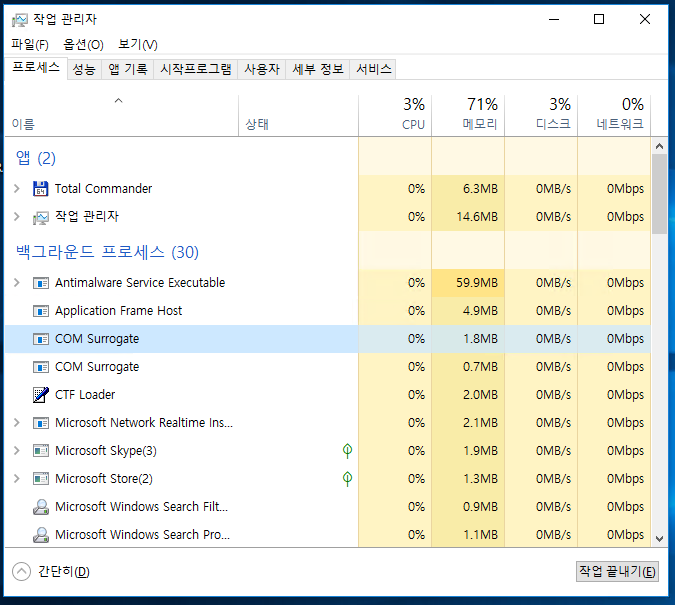Click the 백그라운드 프로세스 (30) heading

(x=107, y=252)
